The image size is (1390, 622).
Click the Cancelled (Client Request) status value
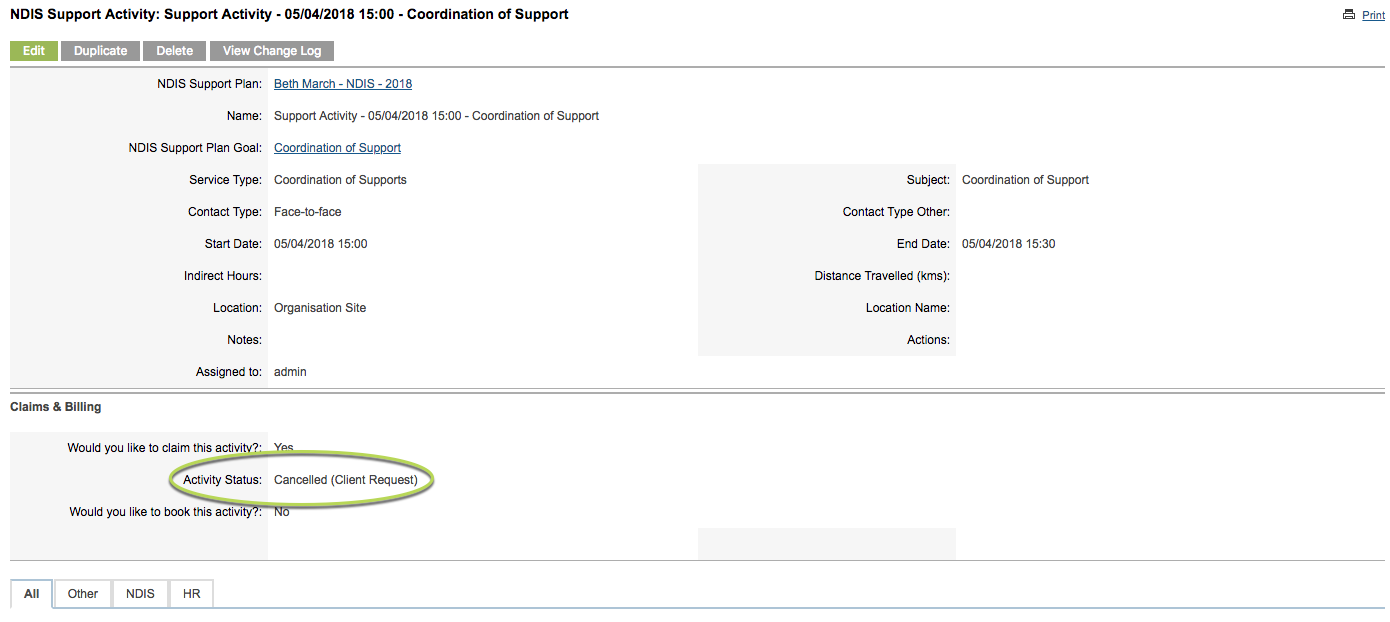coord(346,480)
